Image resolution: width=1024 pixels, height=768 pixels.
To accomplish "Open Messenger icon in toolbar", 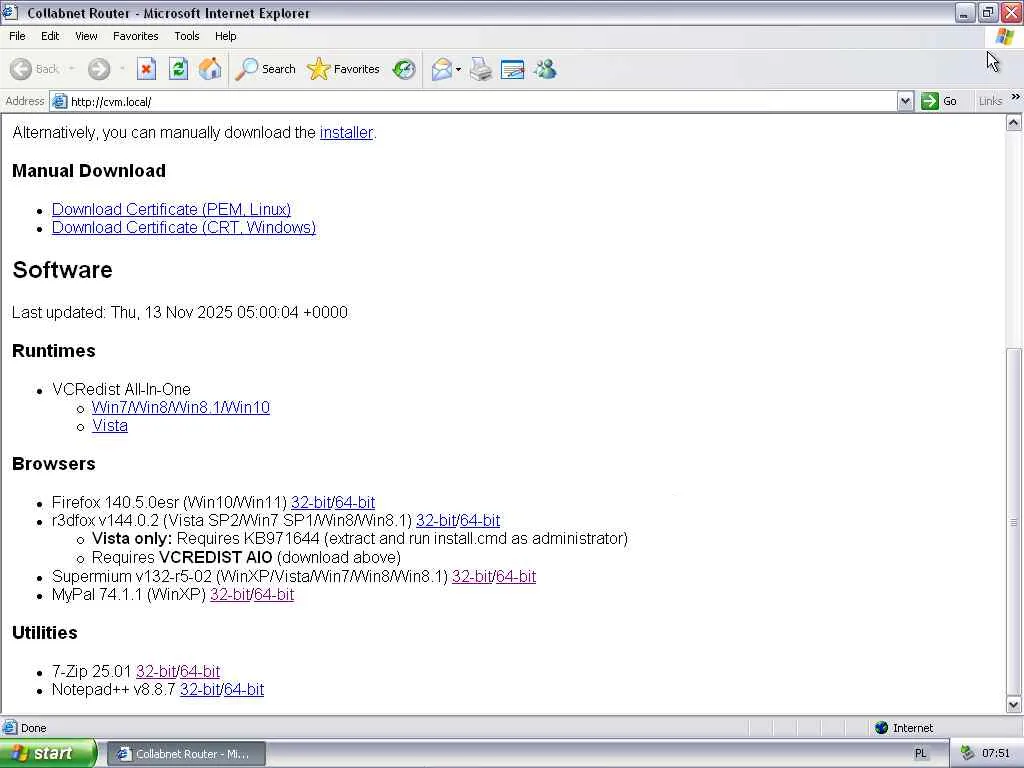I will click(545, 69).
